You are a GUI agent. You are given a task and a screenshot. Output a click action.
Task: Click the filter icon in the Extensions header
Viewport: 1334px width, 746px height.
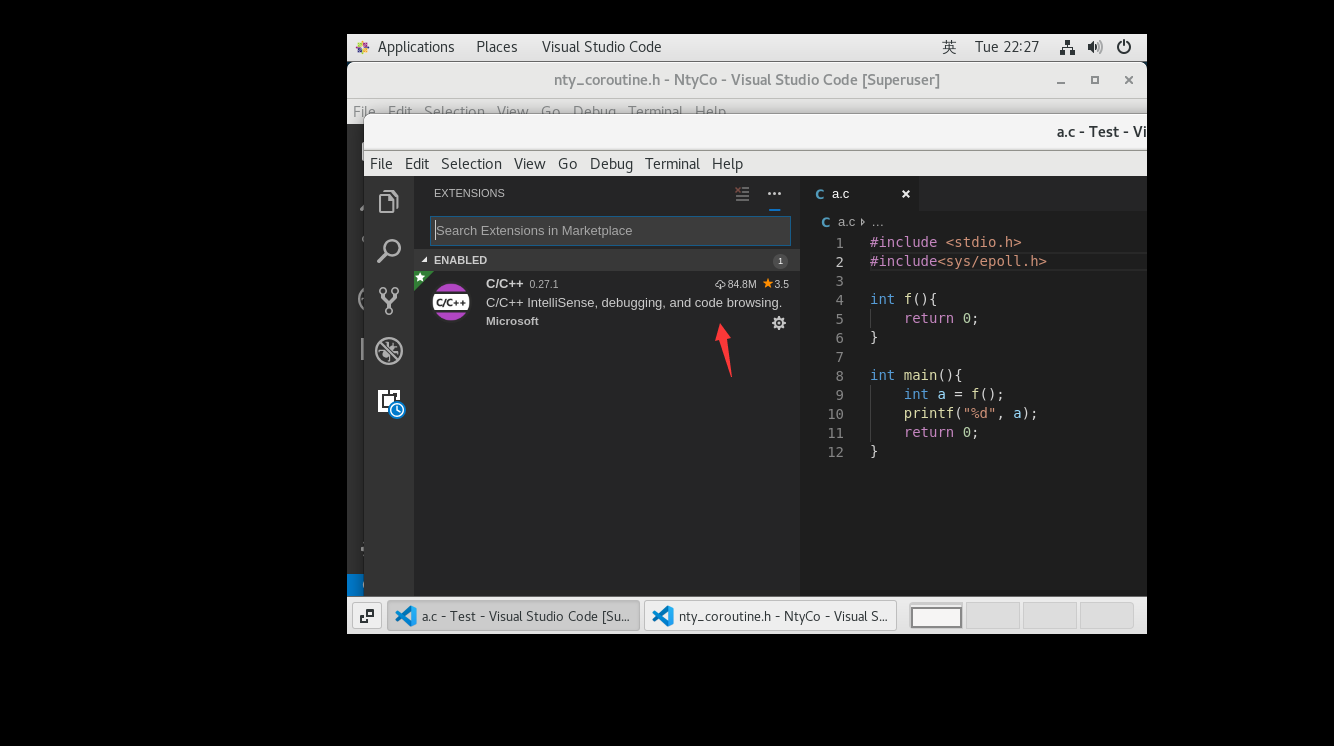(741, 193)
